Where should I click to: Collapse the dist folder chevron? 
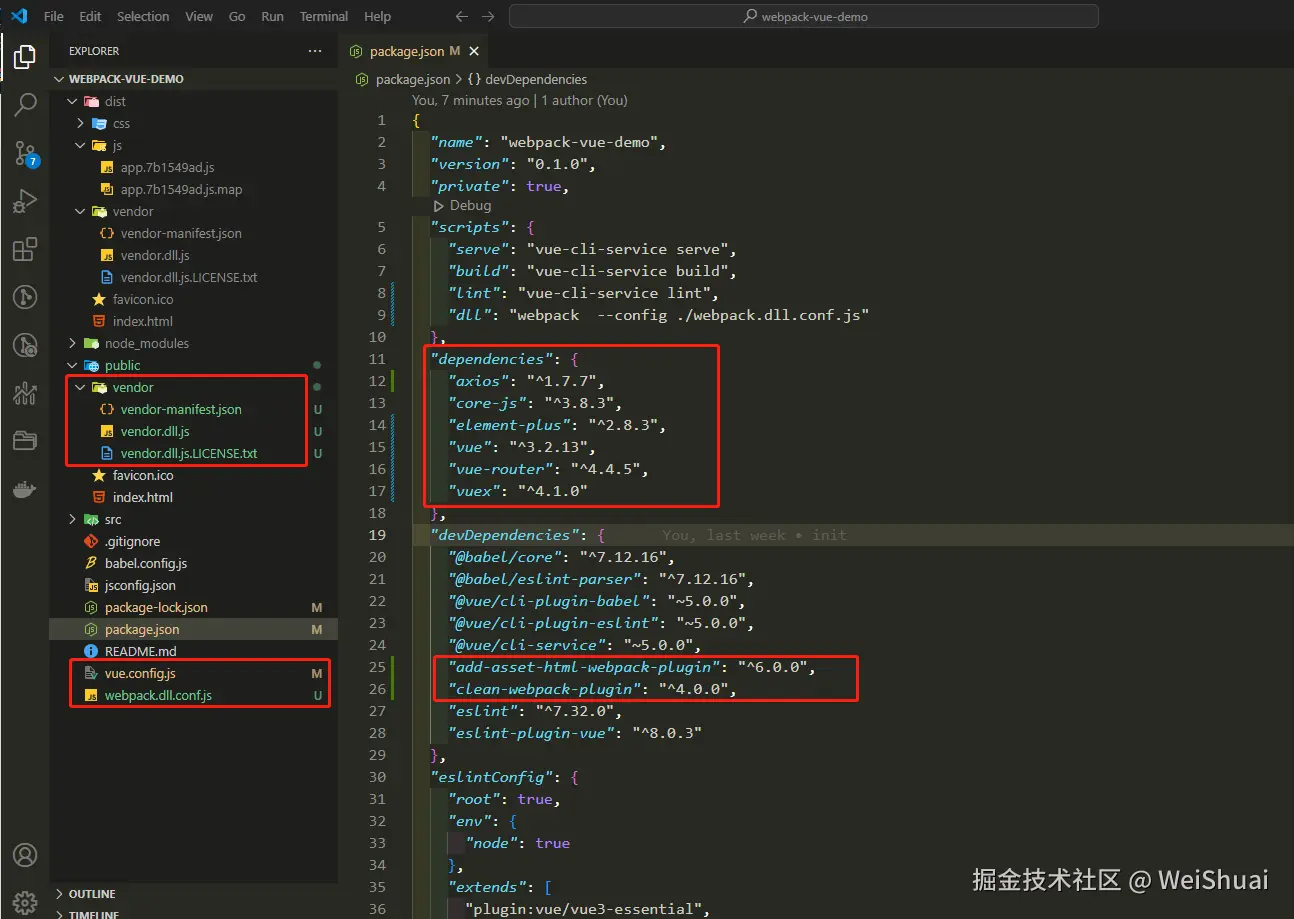72,101
